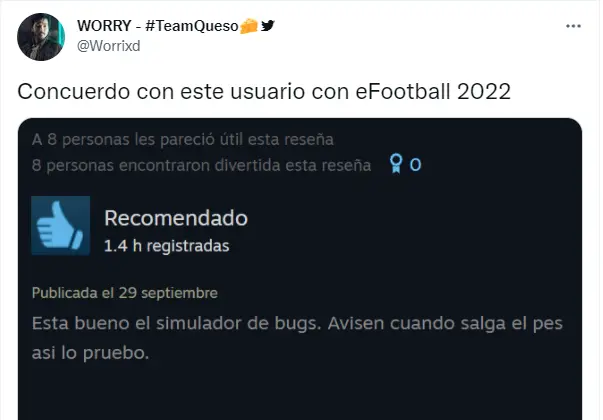Click the Recomendado heading text
The width and height of the screenshot is (603, 420).
pyautogui.click(x=176, y=218)
